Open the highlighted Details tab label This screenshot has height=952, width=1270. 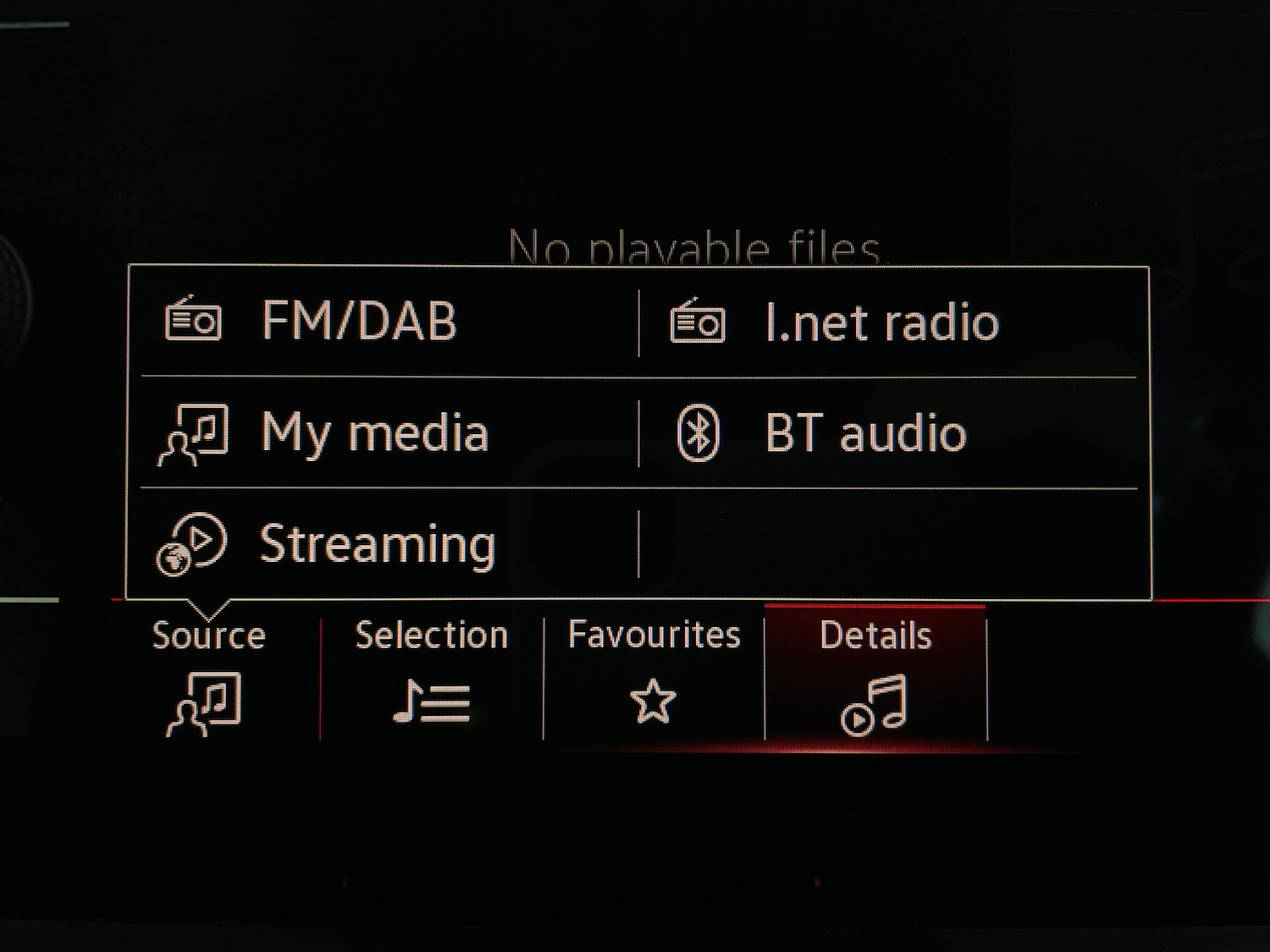click(875, 636)
